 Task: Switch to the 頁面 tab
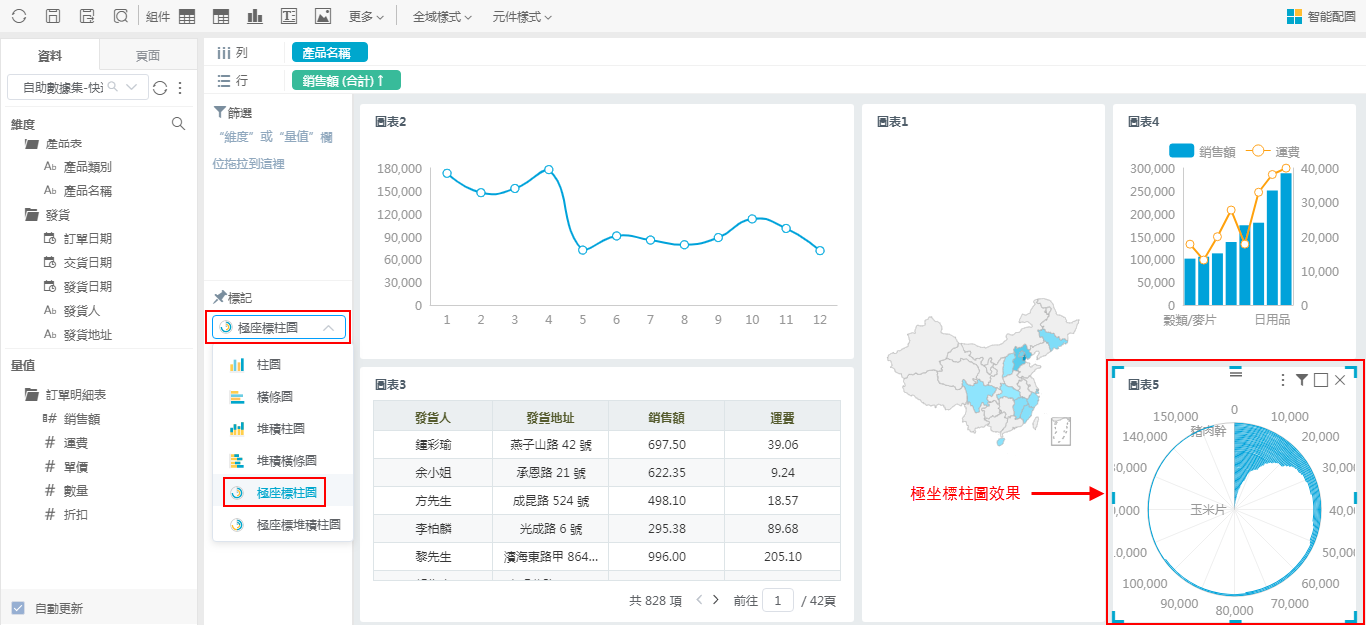147,56
